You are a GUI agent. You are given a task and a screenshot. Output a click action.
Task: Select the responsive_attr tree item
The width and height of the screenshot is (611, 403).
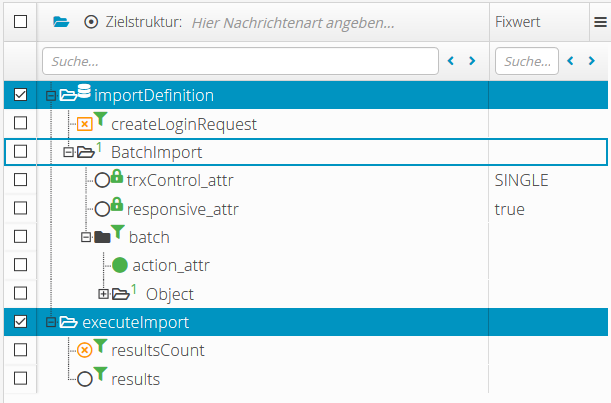tap(182, 209)
